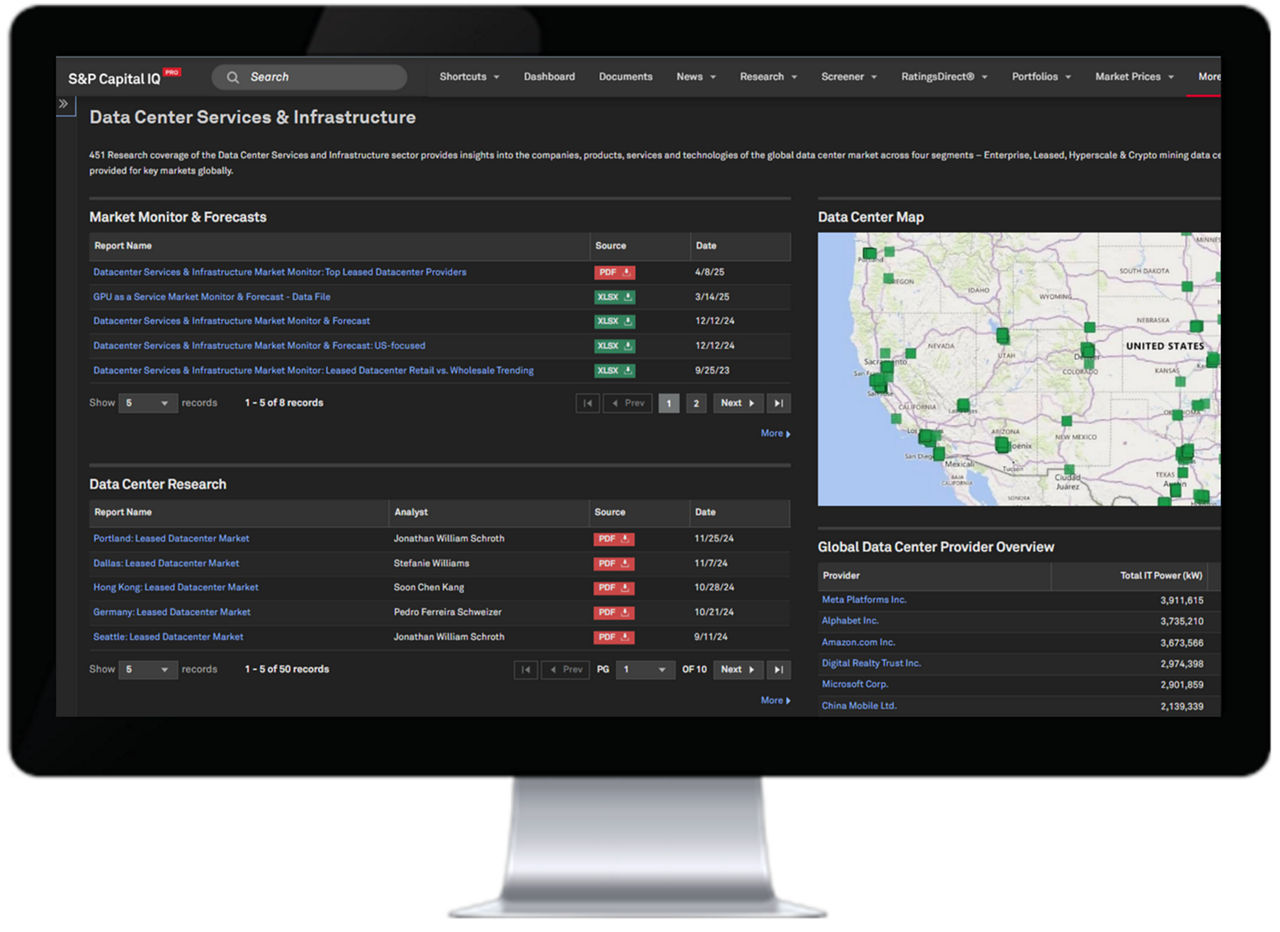
Task: Download PDF for Hong Kong: Leased Datacenter Market
Action: 615,588
